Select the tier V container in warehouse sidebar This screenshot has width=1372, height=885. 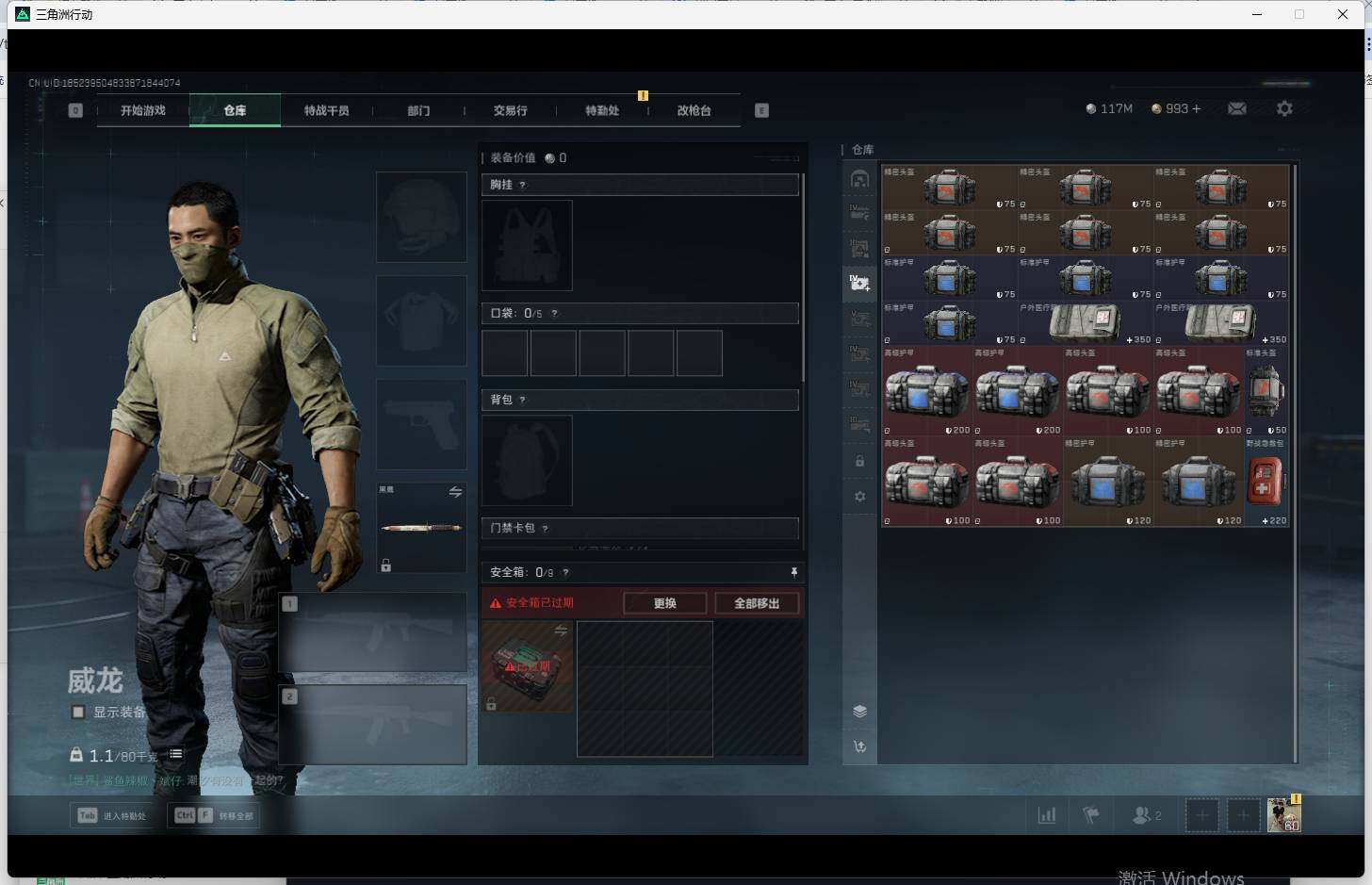(859, 319)
